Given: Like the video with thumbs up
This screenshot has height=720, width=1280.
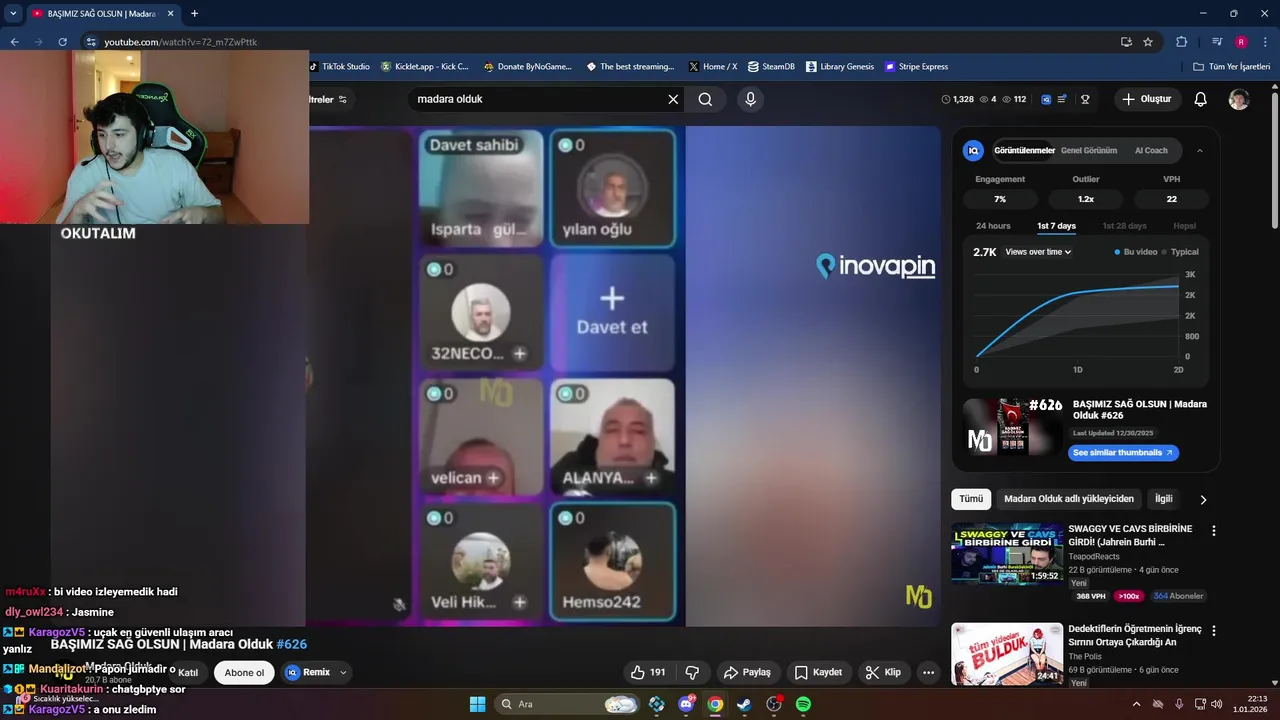Looking at the screenshot, I should tap(647, 672).
